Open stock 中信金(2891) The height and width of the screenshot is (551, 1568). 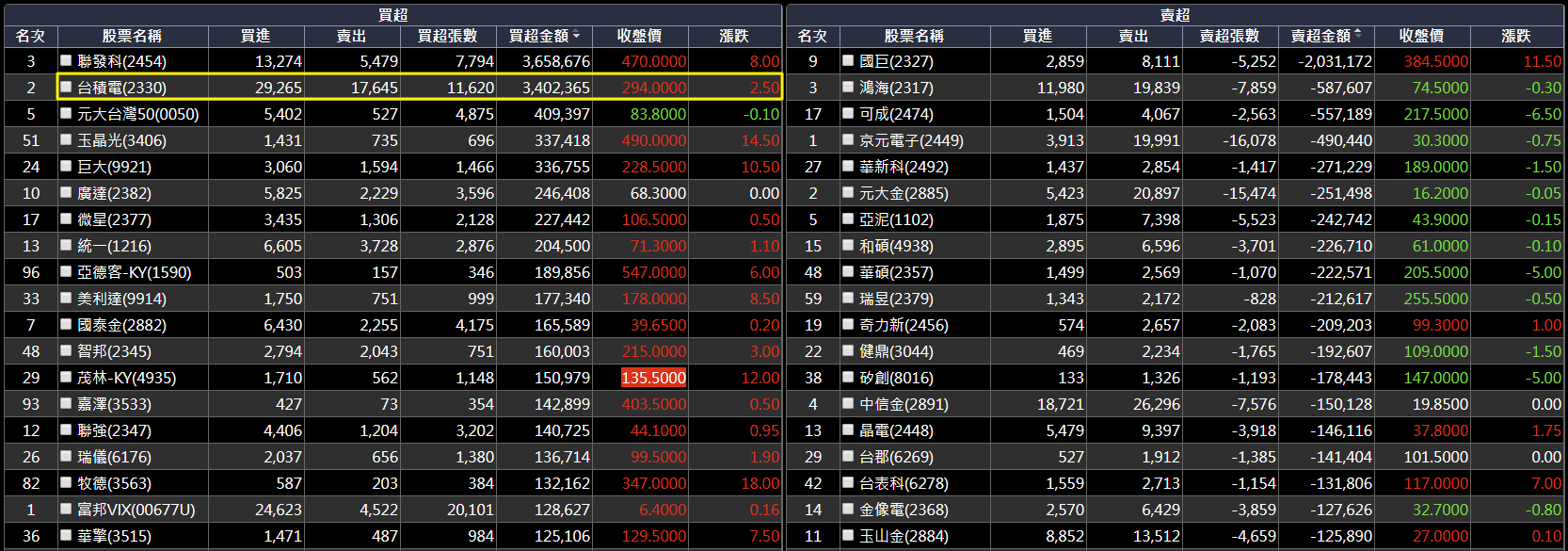click(x=904, y=404)
